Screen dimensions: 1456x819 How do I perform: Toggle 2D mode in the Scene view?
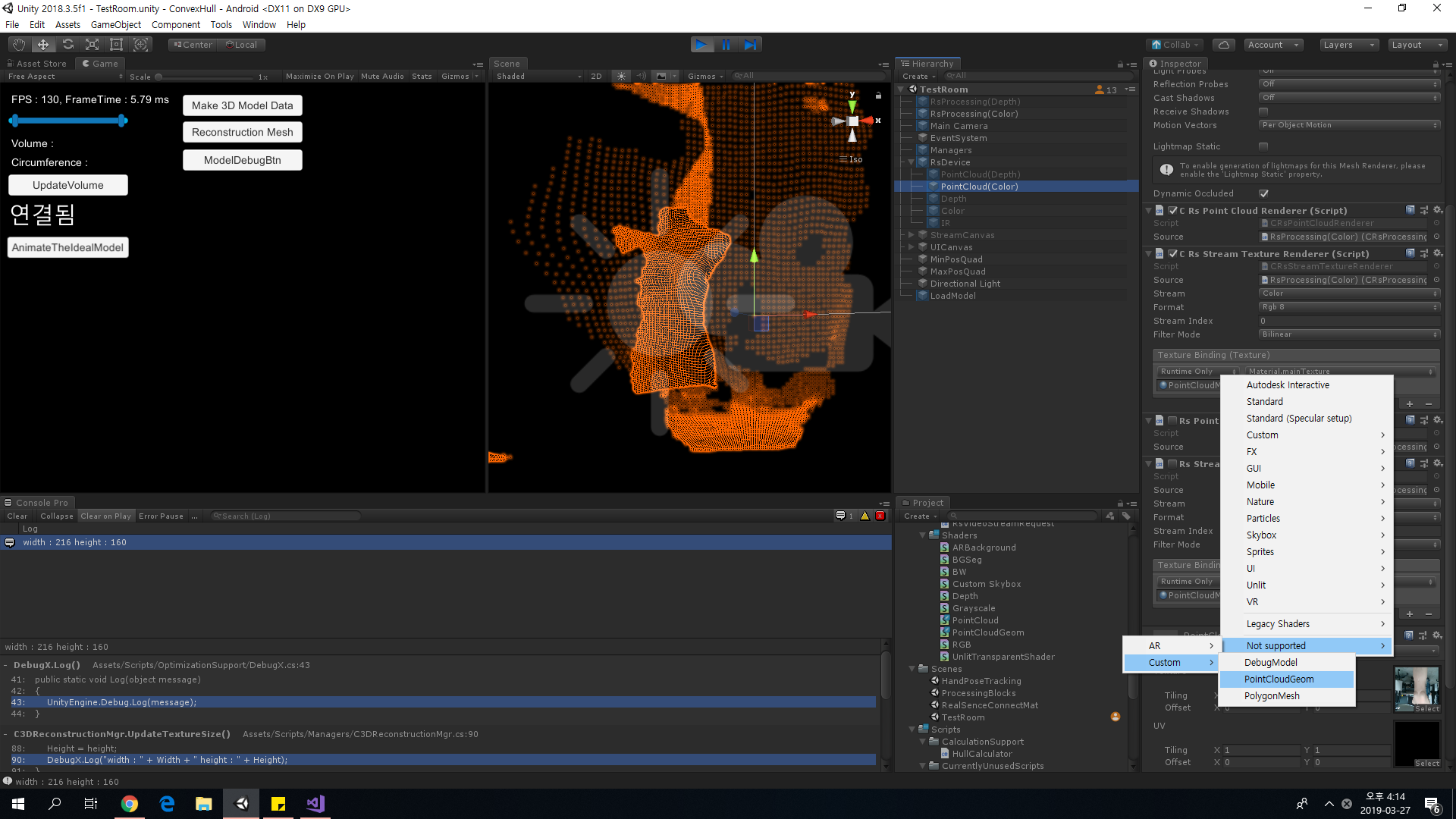tap(596, 76)
